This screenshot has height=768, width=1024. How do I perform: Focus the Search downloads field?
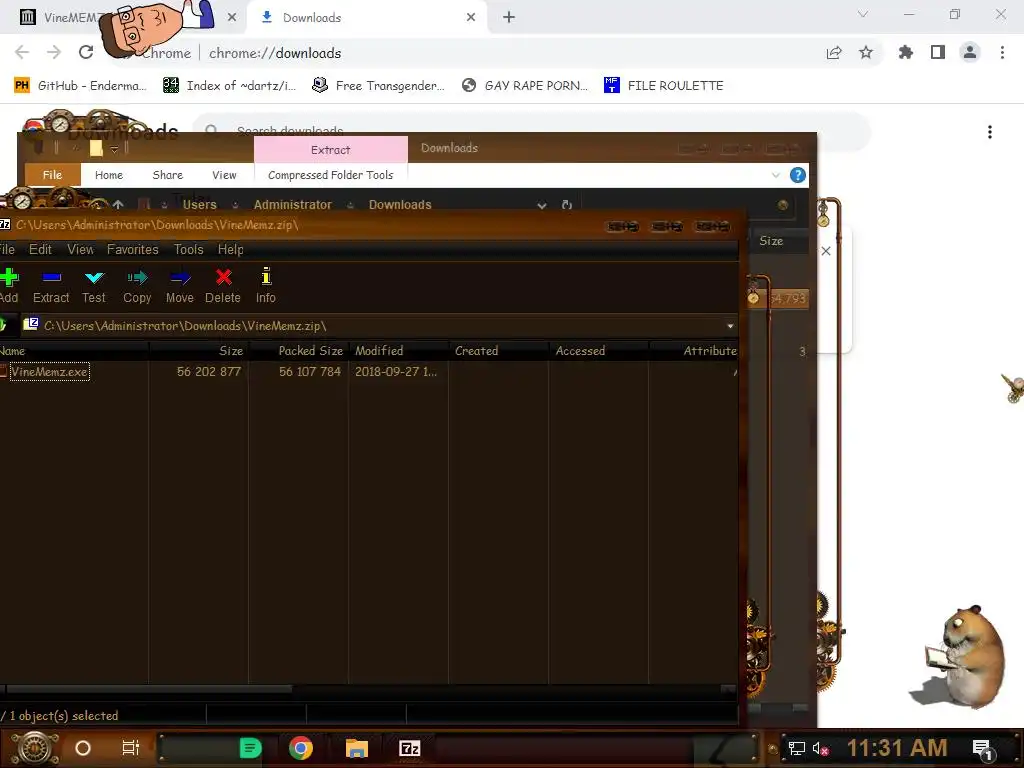[x=532, y=132]
